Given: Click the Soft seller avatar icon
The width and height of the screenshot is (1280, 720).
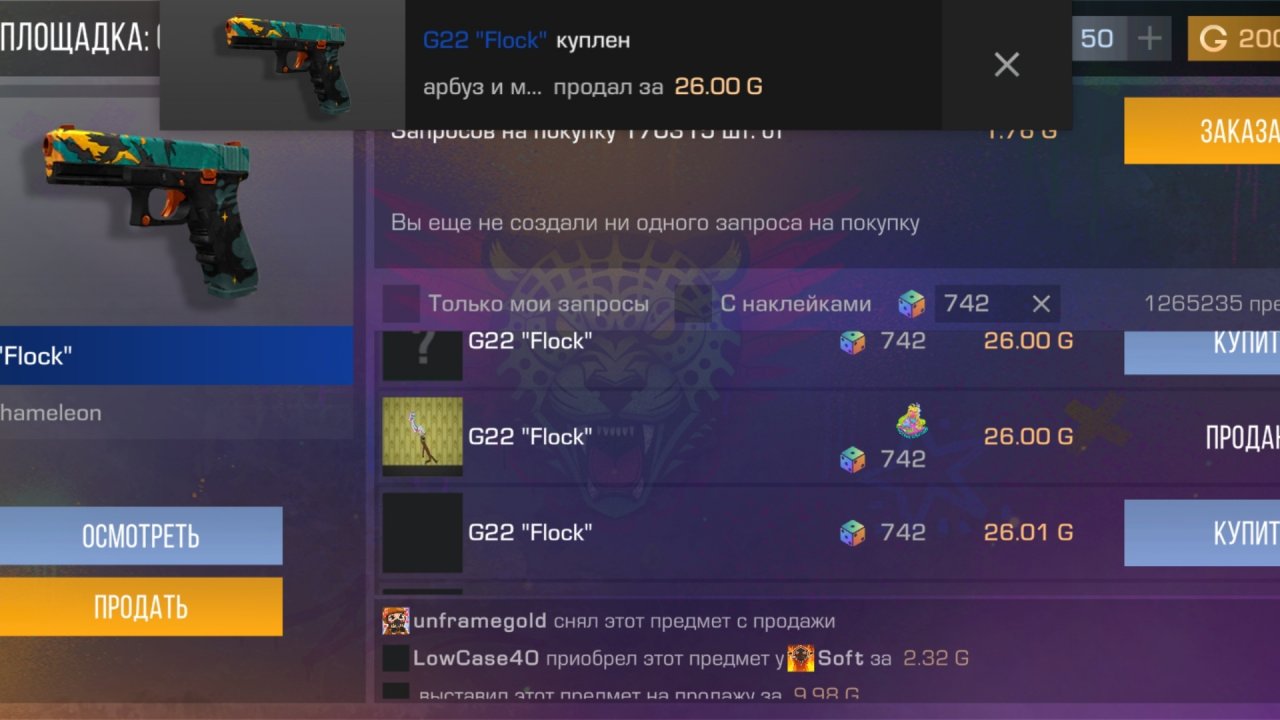Looking at the screenshot, I should tap(801, 658).
